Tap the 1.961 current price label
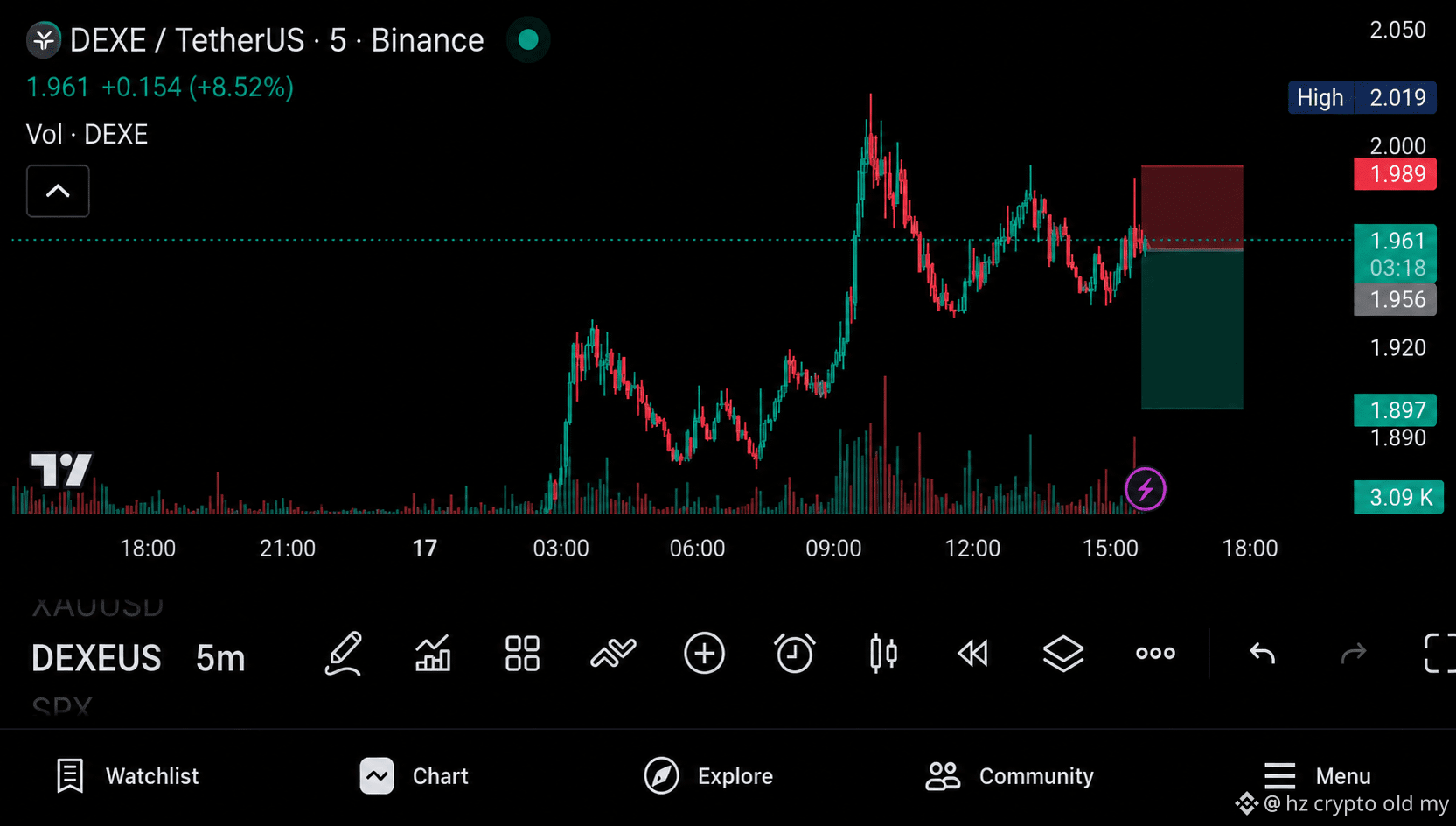 pyautogui.click(x=1397, y=254)
